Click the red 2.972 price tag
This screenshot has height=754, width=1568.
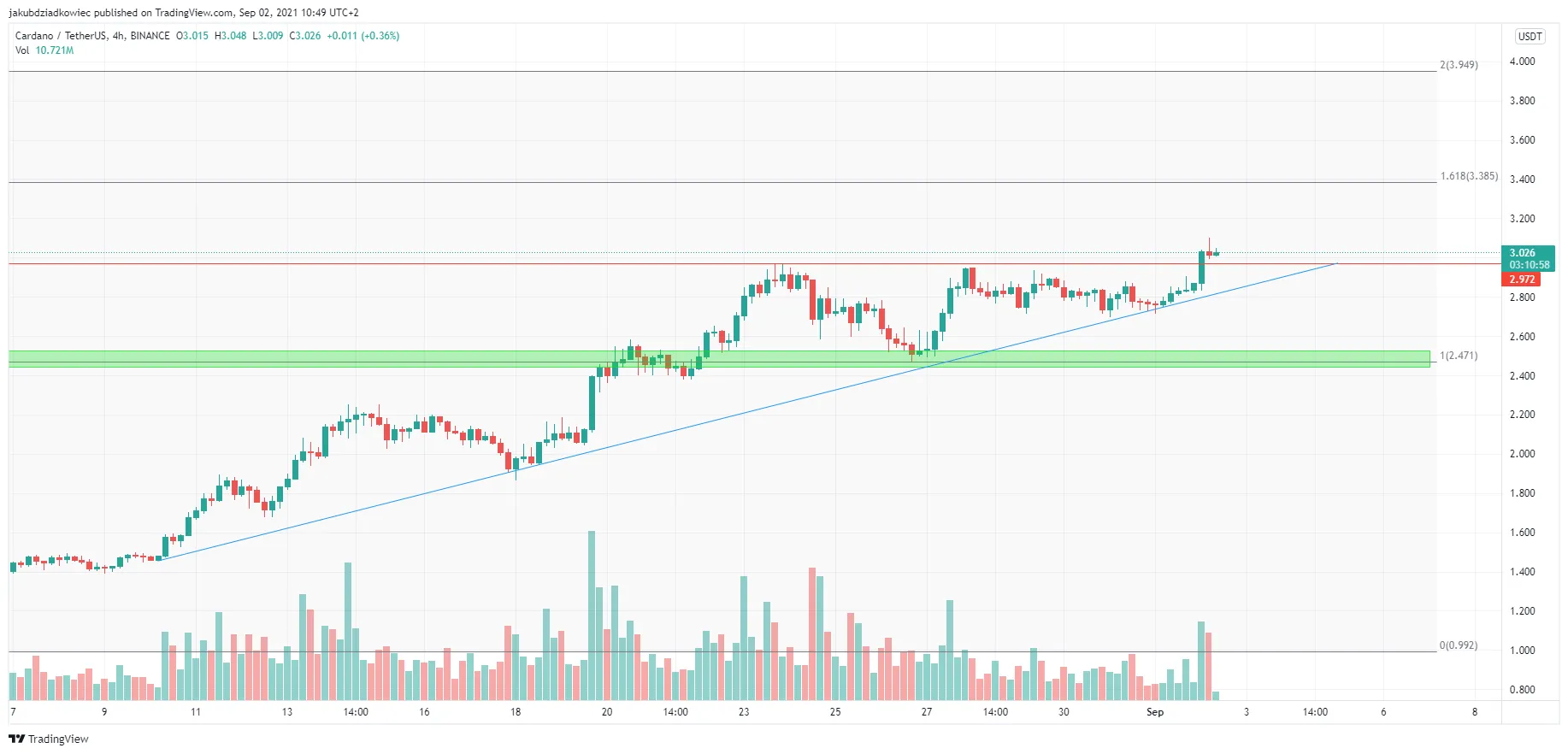coord(1522,280)
